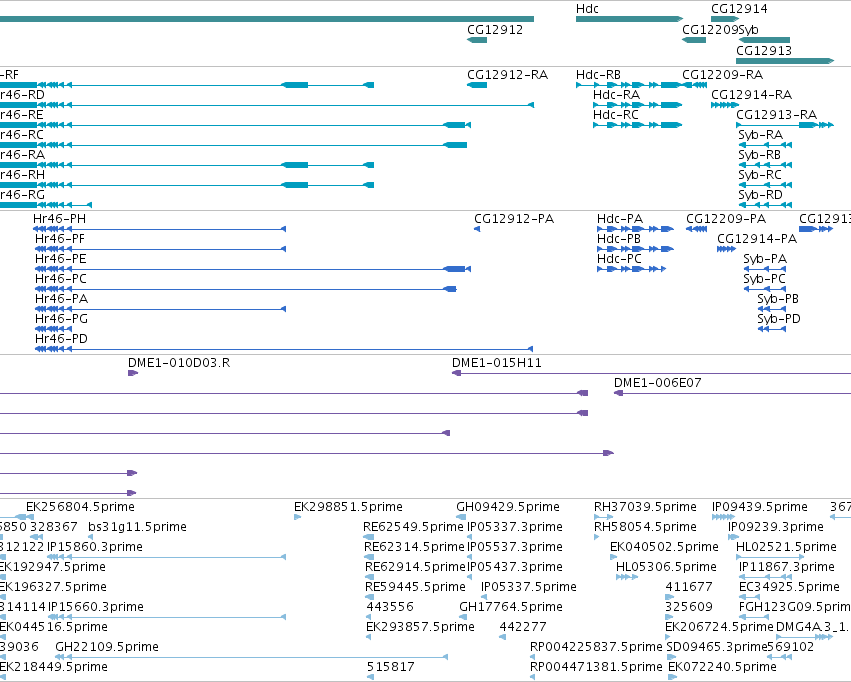Select the Hdc-PC protein feature
The width and height of the screenshot is (851, 682).
[631, 269]
